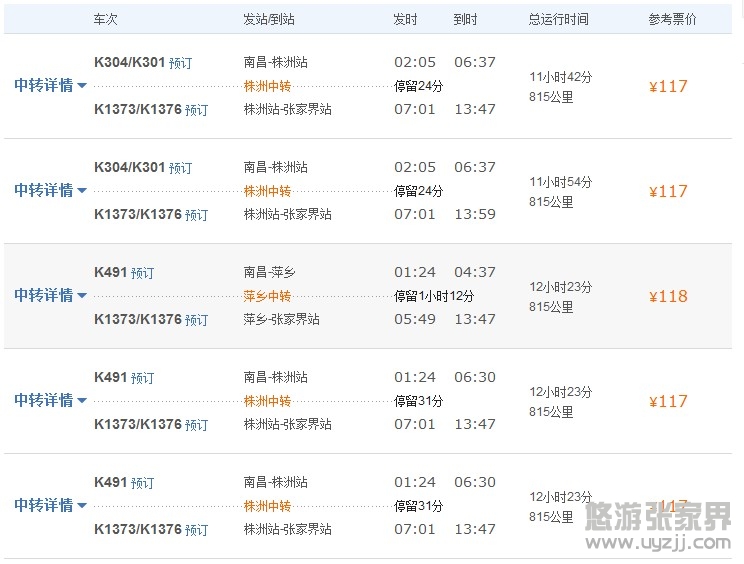This screenshot has width=744, height=564.
Task: Click 预订 beside K304/K301 in 11小时54分 trip
Action: coord(181,168)
